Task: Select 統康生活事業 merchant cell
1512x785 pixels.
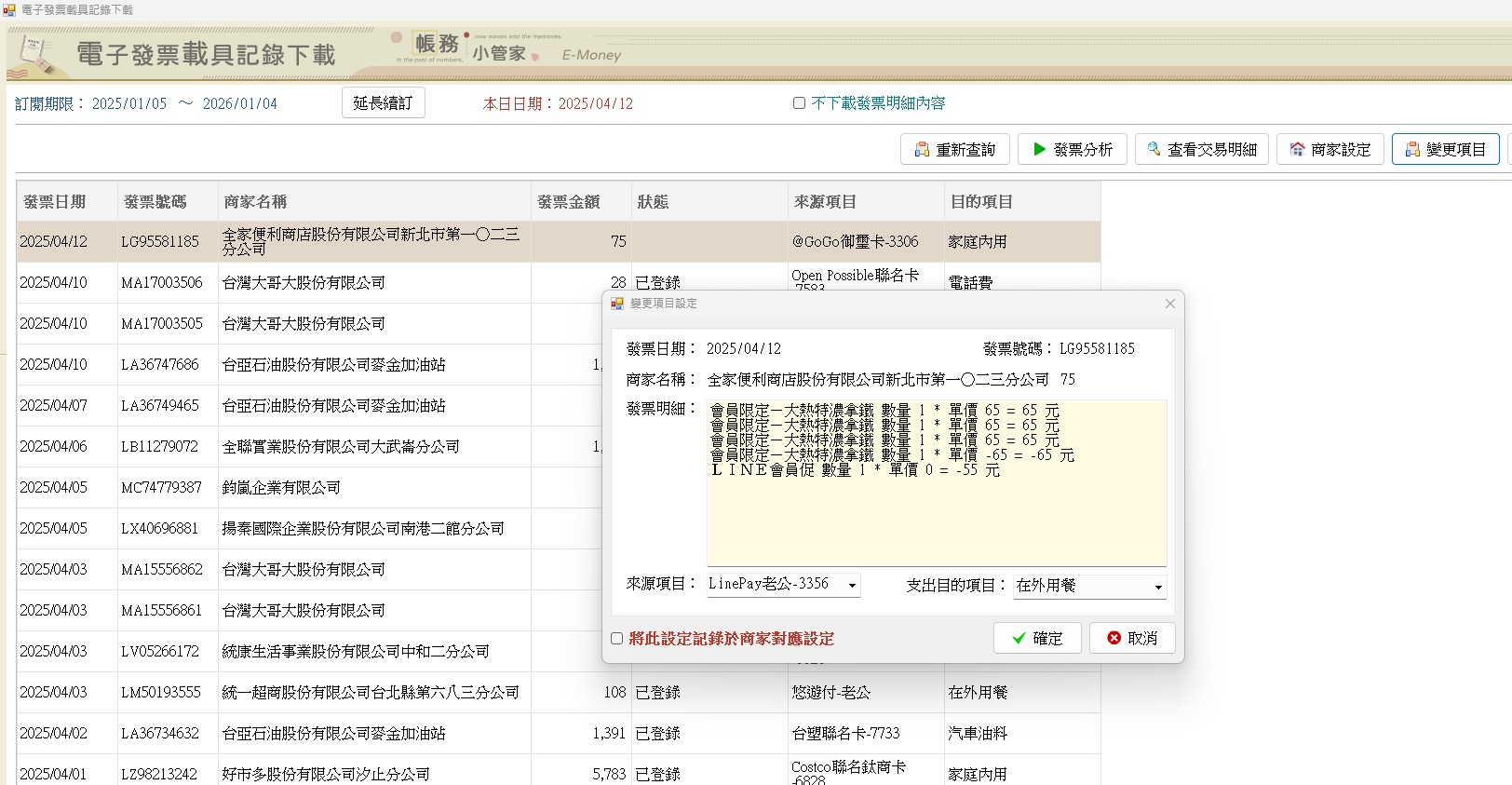Action: click(374, 651)
